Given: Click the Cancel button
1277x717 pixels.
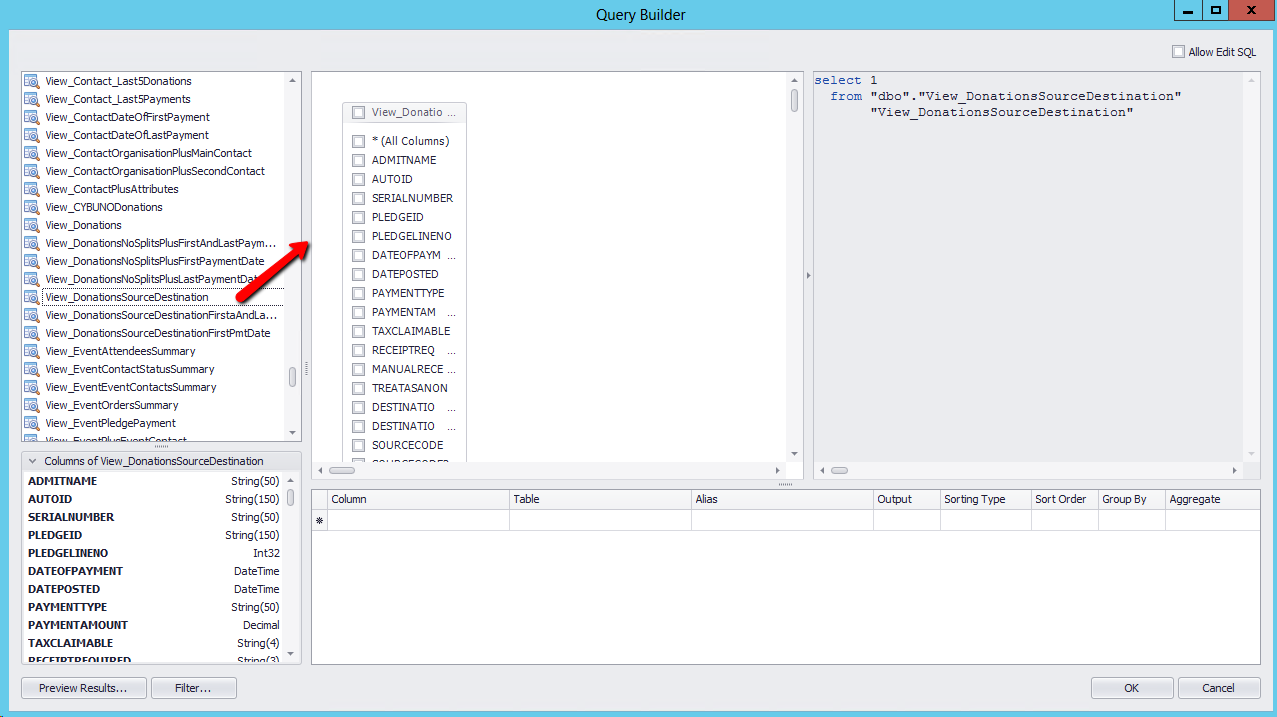Looking at the screenshot, I should (1219, 688).
